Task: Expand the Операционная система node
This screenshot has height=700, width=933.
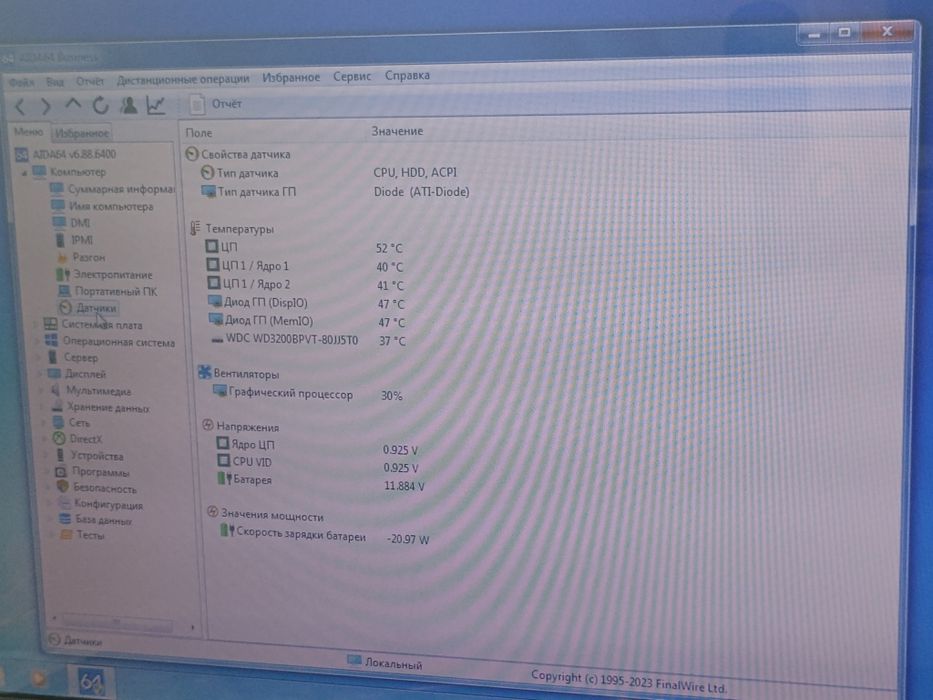Action: pos(39,342)
